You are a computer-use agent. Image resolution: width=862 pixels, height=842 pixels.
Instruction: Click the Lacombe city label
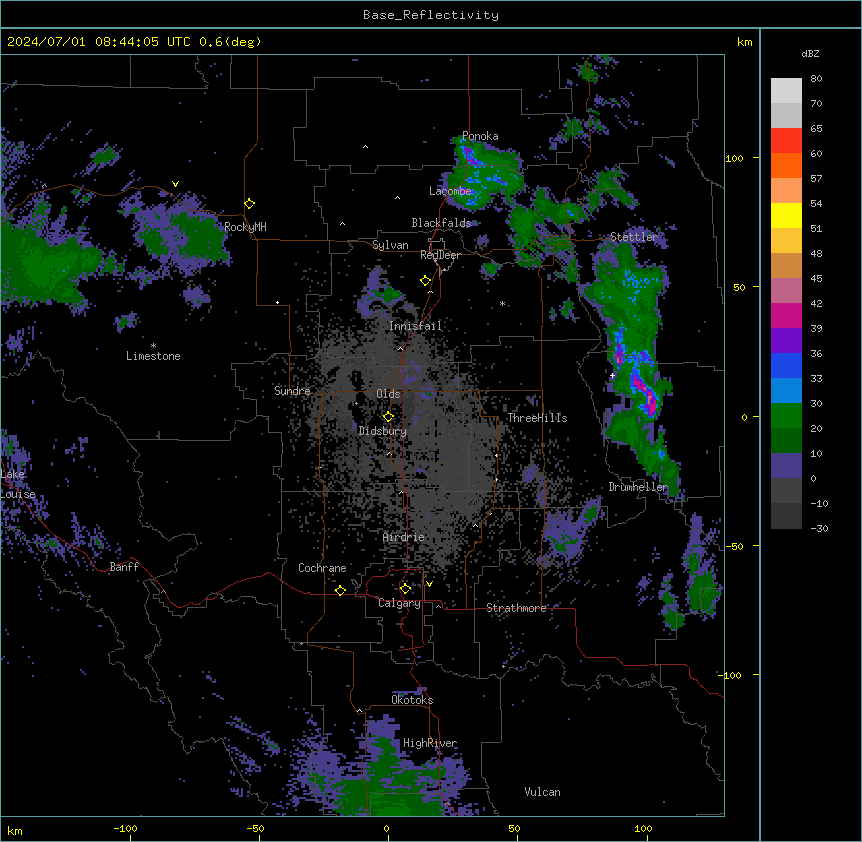point(450,191)
